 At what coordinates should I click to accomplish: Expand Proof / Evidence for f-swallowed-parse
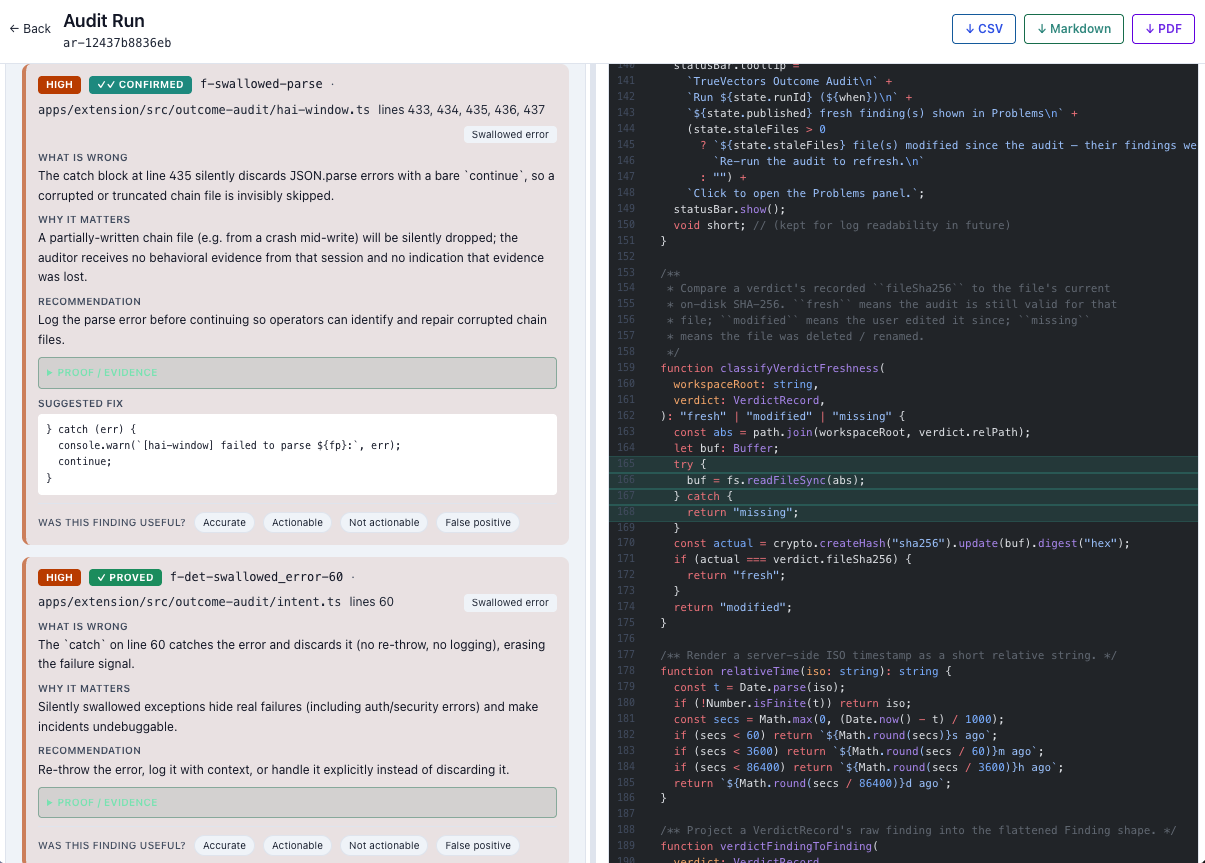pyautogui.click(x=297, y=373)
